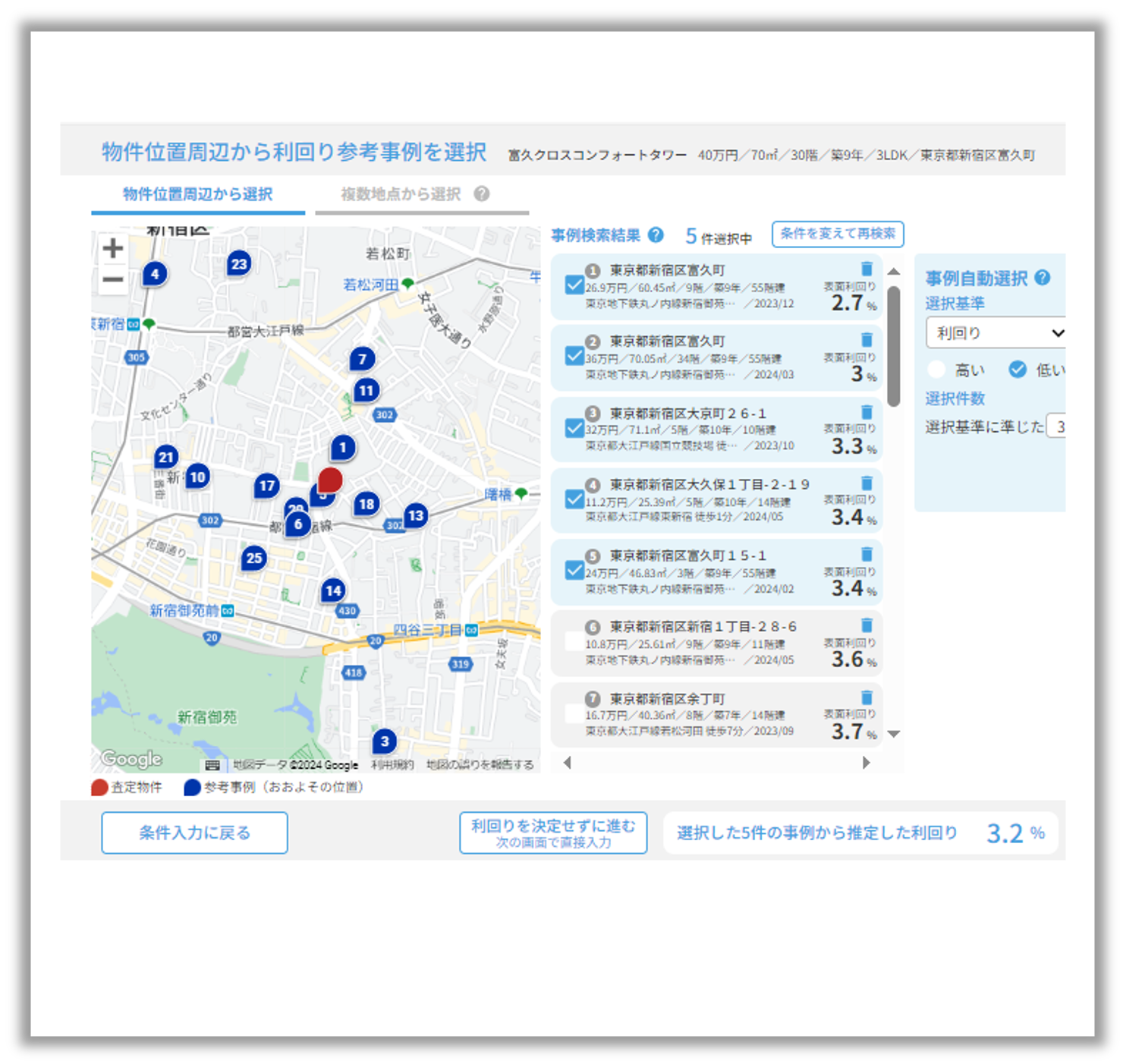The width and height of the screenshot is (1123, 1064).
Task: Zoom out the map with minus button
Action: [x=113, y=279]
